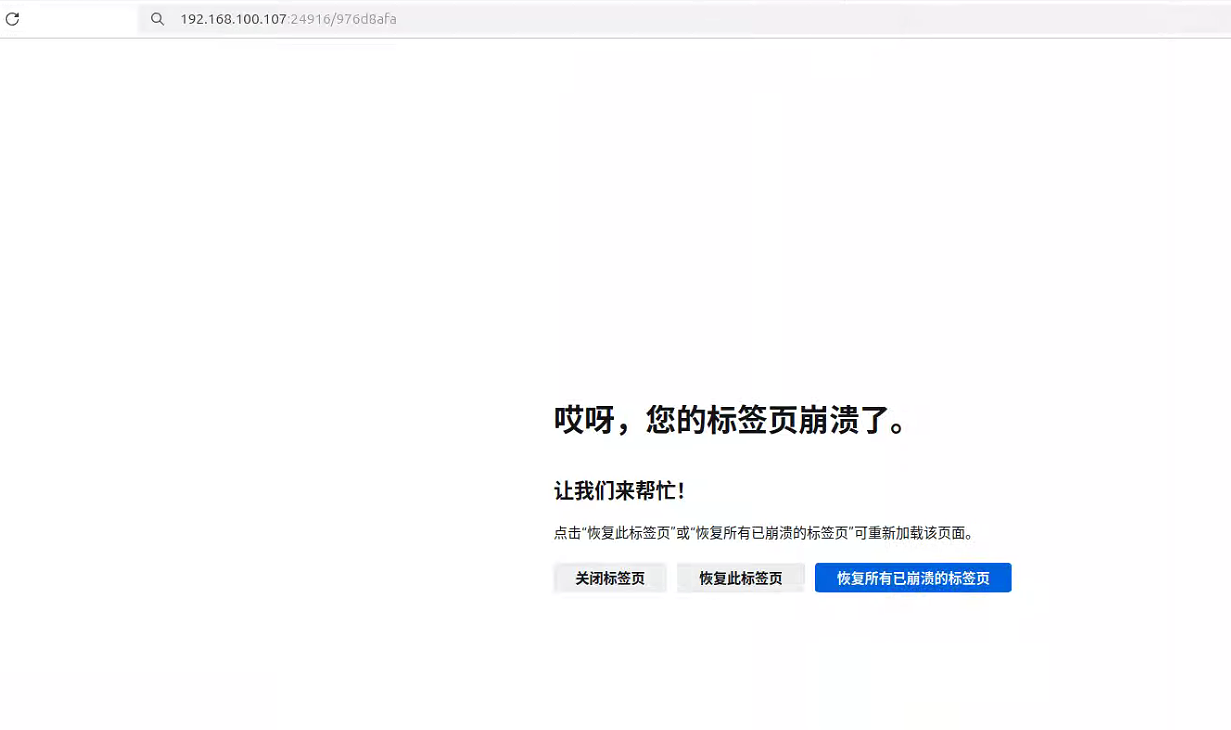Click the 恢复此标签页 button
Image resolution: width=1231 pixels, height=730 pixels.
click(741, 578)
